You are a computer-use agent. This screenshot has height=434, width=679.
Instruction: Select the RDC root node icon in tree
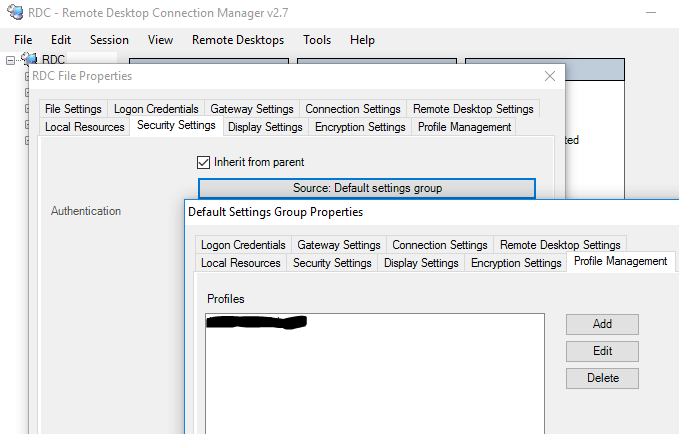(x=29, y=61)
